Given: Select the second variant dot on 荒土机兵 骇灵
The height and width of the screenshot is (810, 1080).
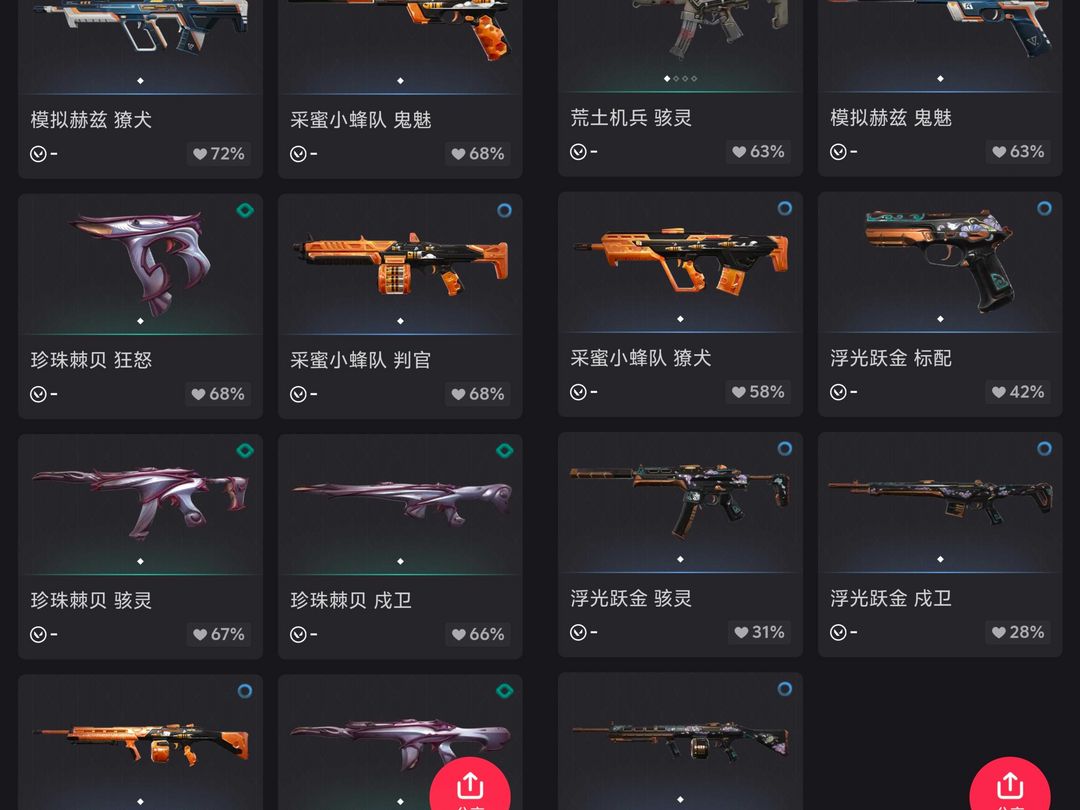Looking at the screenshot, I should coord(676,79).
